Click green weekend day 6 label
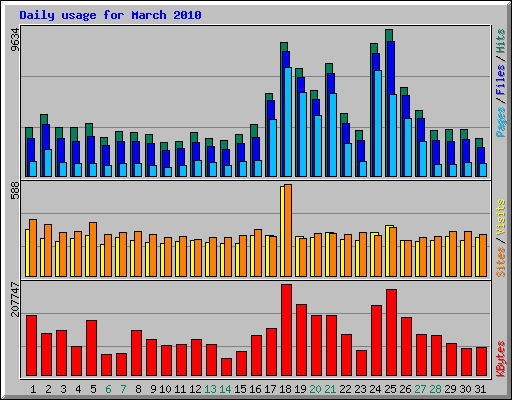Image resolution: width=512 pixels, height=400 pixels. [x=108, y=389]
